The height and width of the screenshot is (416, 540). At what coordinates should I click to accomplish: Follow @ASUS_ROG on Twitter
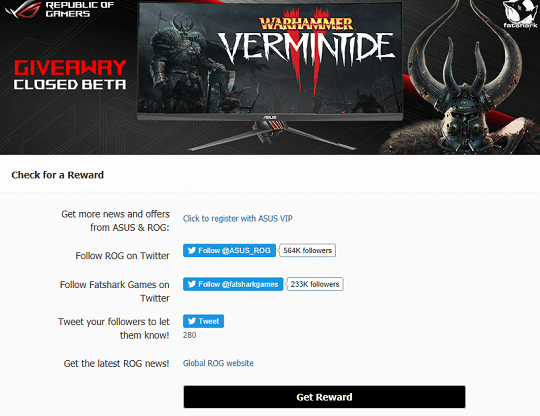click(229, 250)
